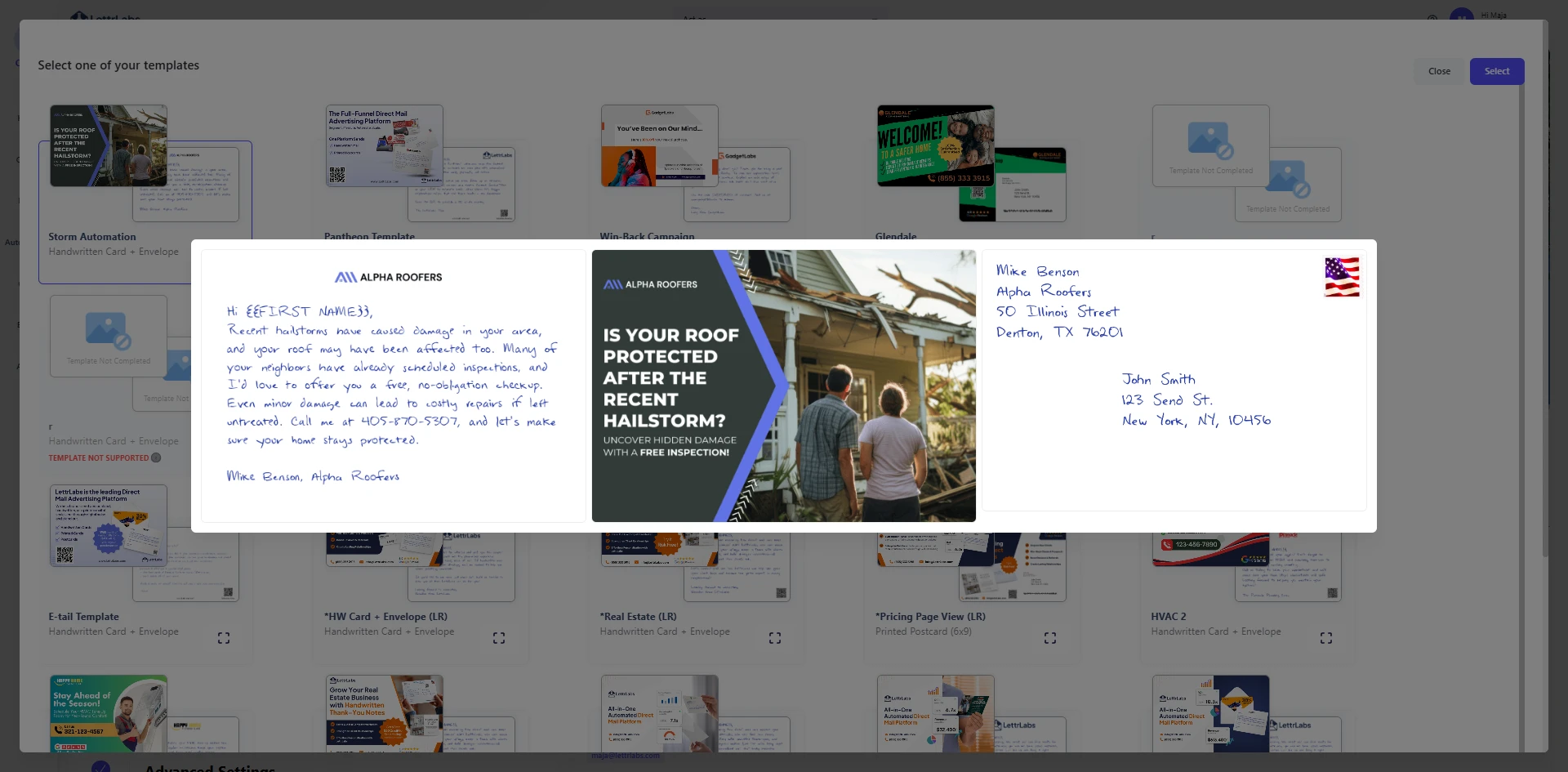Click the hailstorm postcard front preview
Viewport: 1568px width, 772px height.
[x=784, y=386]
